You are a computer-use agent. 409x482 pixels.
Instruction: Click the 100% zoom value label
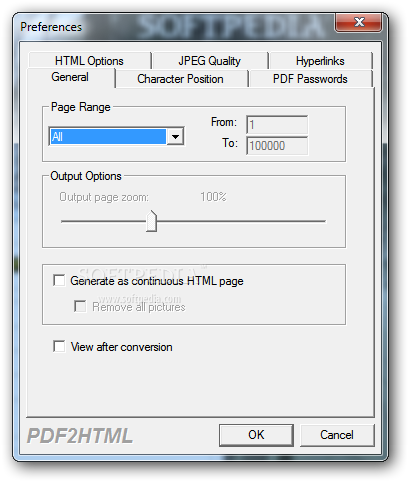point(213,197)
